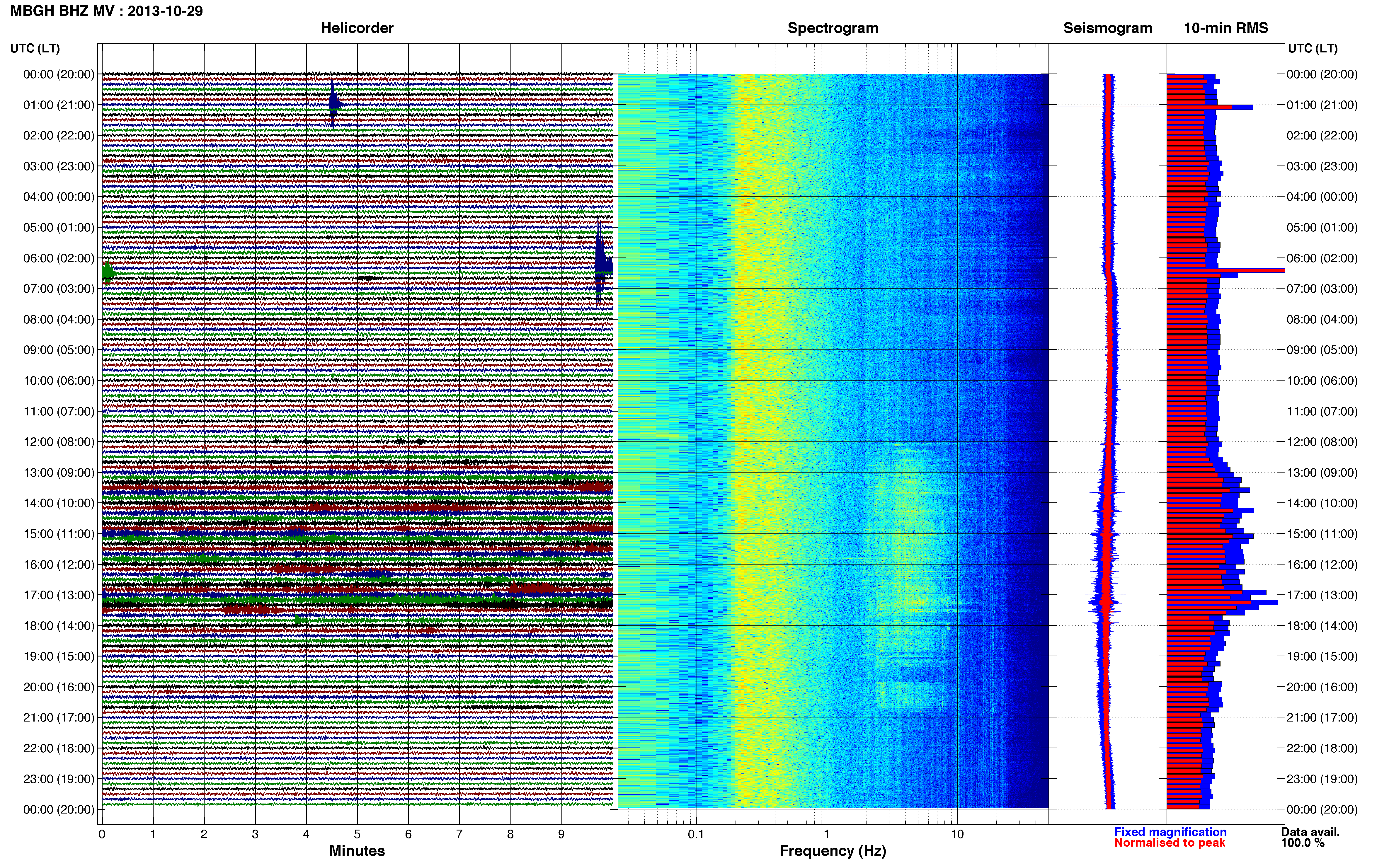The image size is (1389, 868).
Task: Click the 'Normalised to peak' legend text
Action: (1170, 843)
